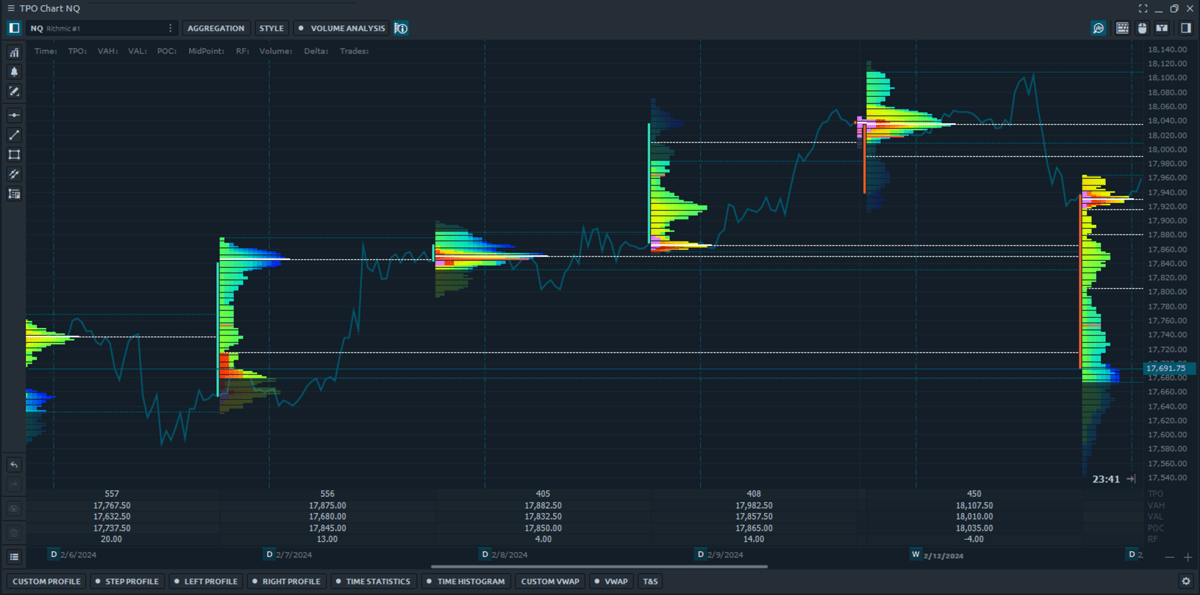Open the object list icon at bottom-left
Screen dimensions: 1200x595
point(14,556)
